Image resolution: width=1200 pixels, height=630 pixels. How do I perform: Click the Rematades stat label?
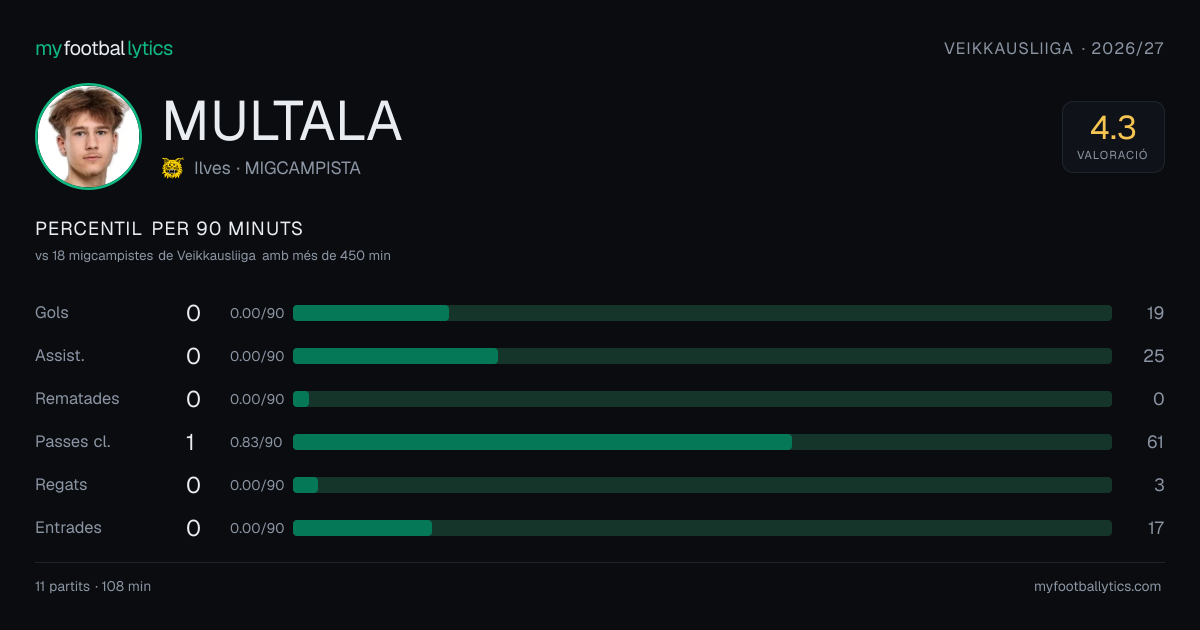click(77, 399)
